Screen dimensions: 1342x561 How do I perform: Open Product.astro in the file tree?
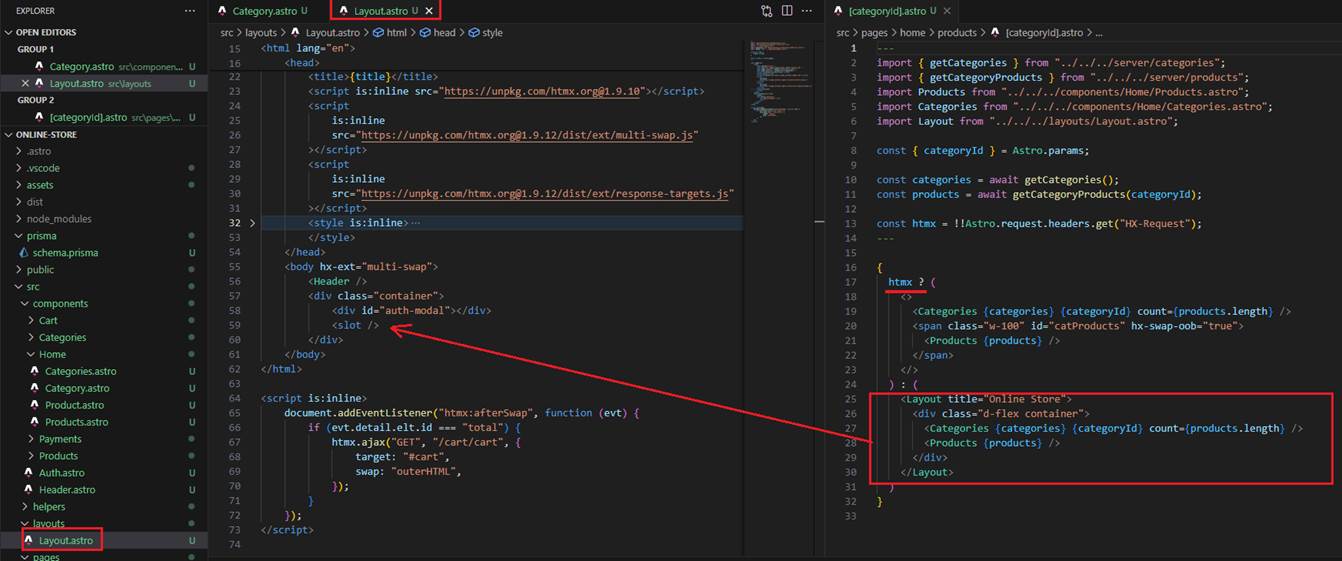point(74,405)
